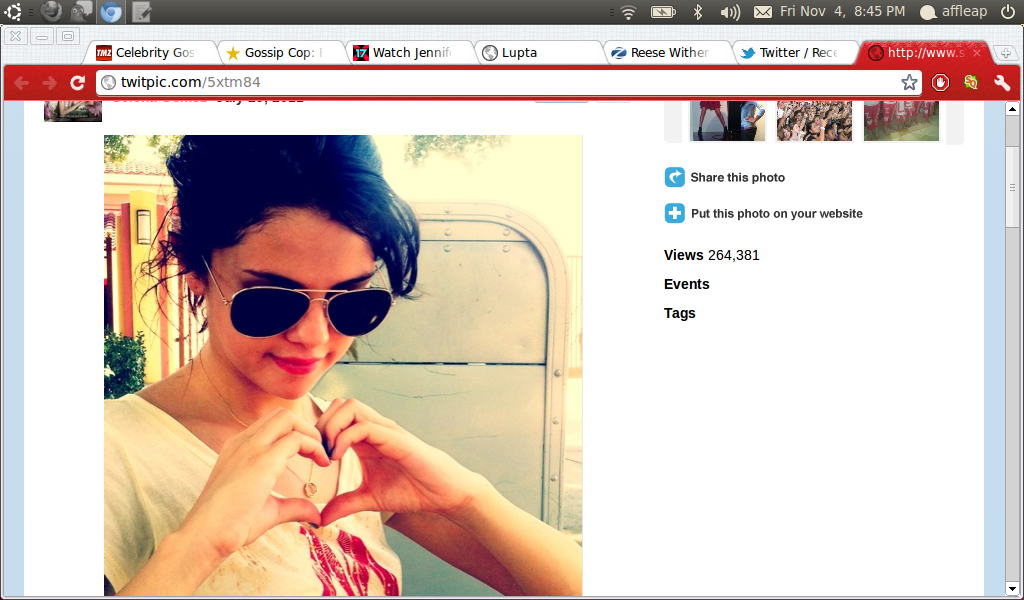Image resolution: width=1024 pixels, height=600 pixels.
Task: Switch to the Chromium panel launcher
Action: tap(110, 11)
